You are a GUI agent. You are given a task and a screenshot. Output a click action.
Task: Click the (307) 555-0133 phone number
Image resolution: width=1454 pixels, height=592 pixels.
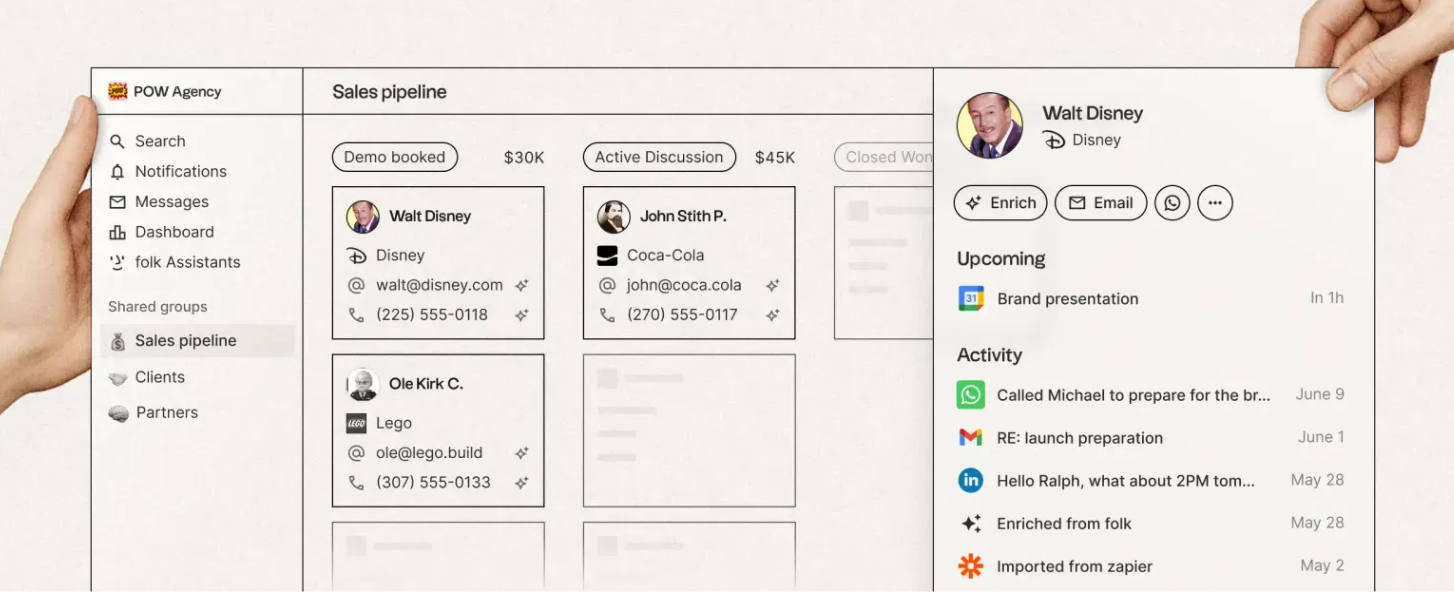[434, 482]
